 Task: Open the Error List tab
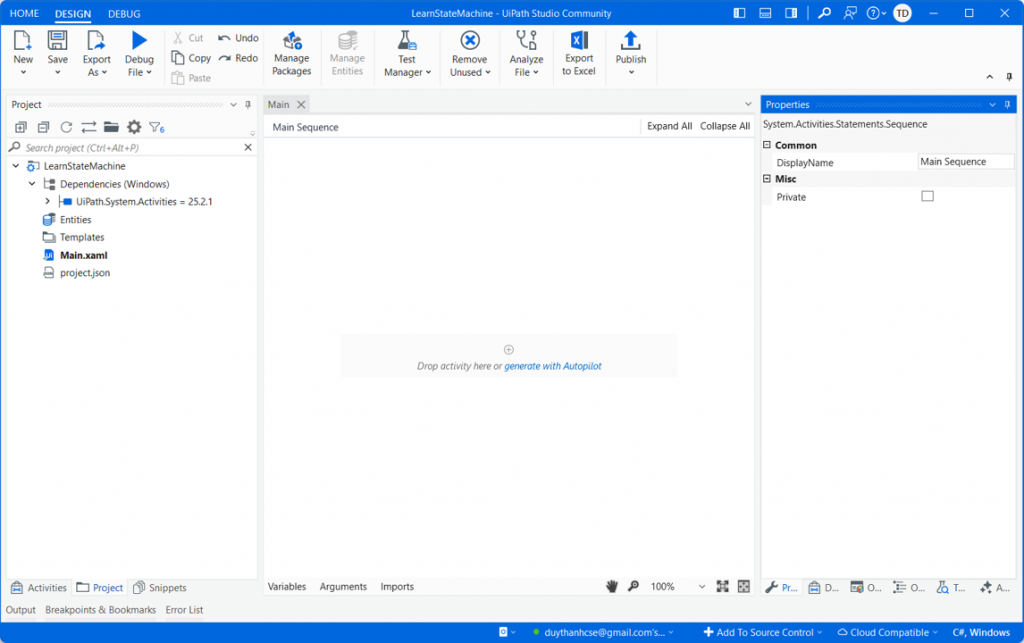point(184,610)
